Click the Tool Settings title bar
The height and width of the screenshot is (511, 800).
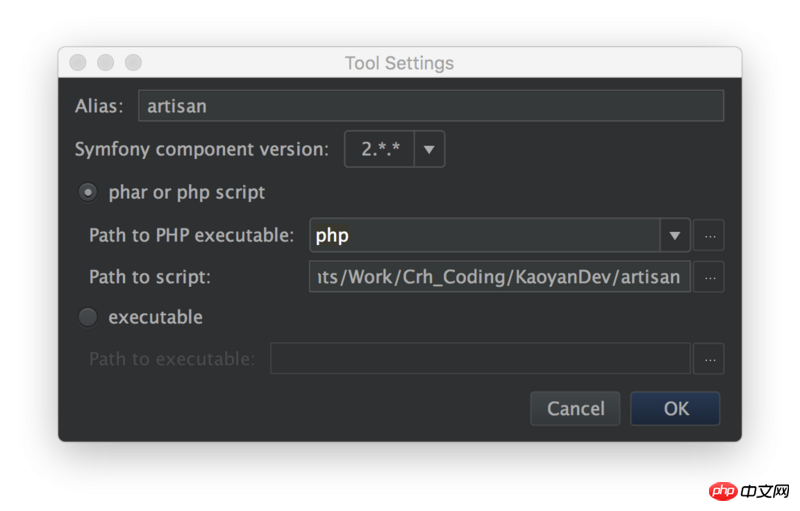399,63
